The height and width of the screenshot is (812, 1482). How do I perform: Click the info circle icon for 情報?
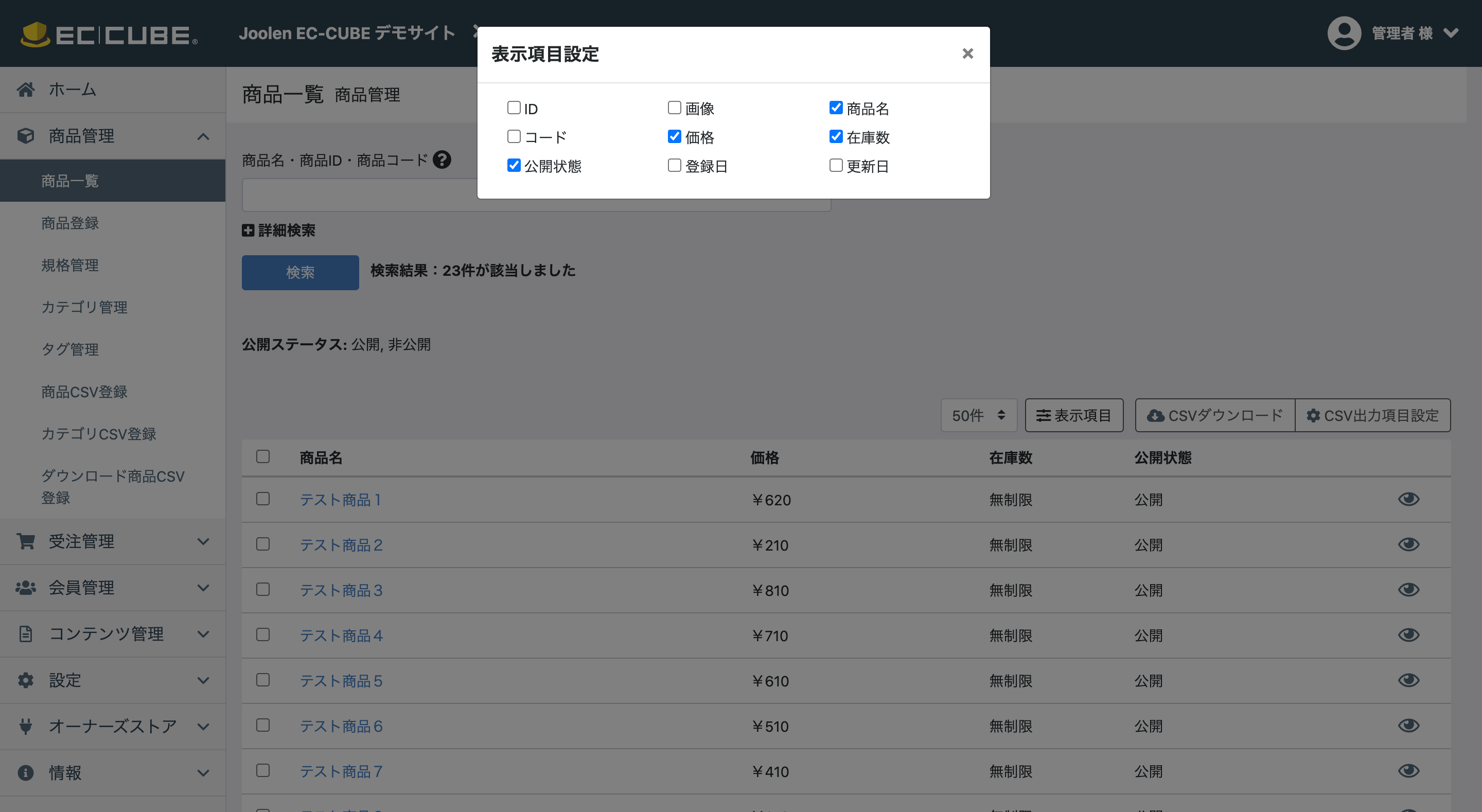tap(25, 772)
